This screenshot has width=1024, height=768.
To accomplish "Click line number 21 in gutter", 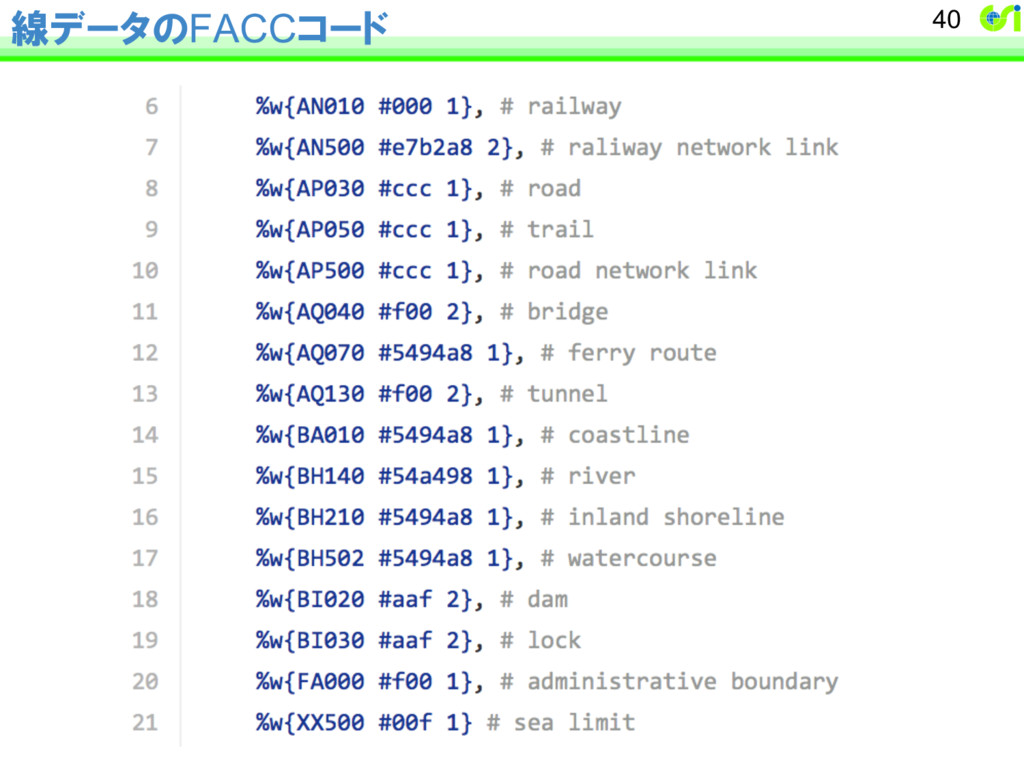I will pyautogui.click(x=145, y=724).
